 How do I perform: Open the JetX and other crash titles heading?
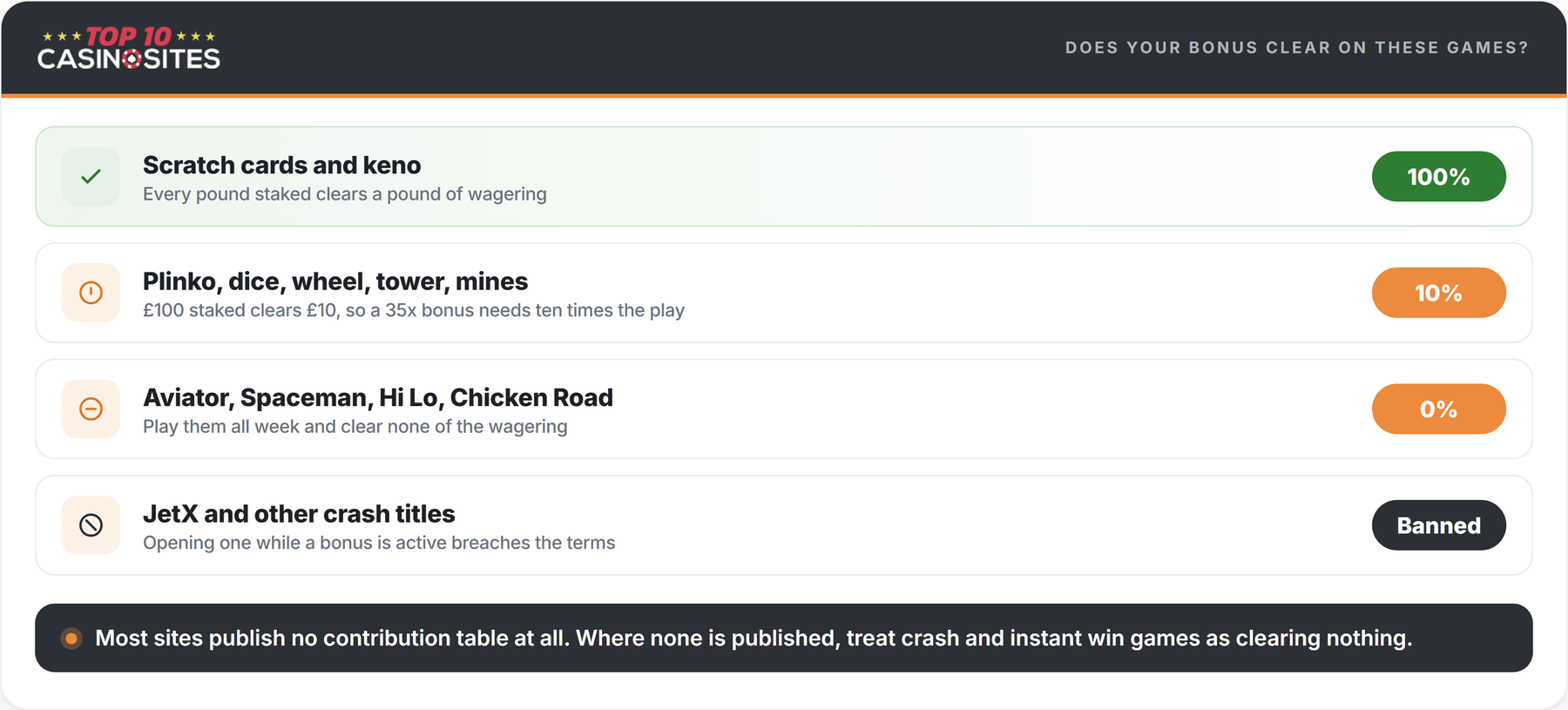click(x=299, y=514)
